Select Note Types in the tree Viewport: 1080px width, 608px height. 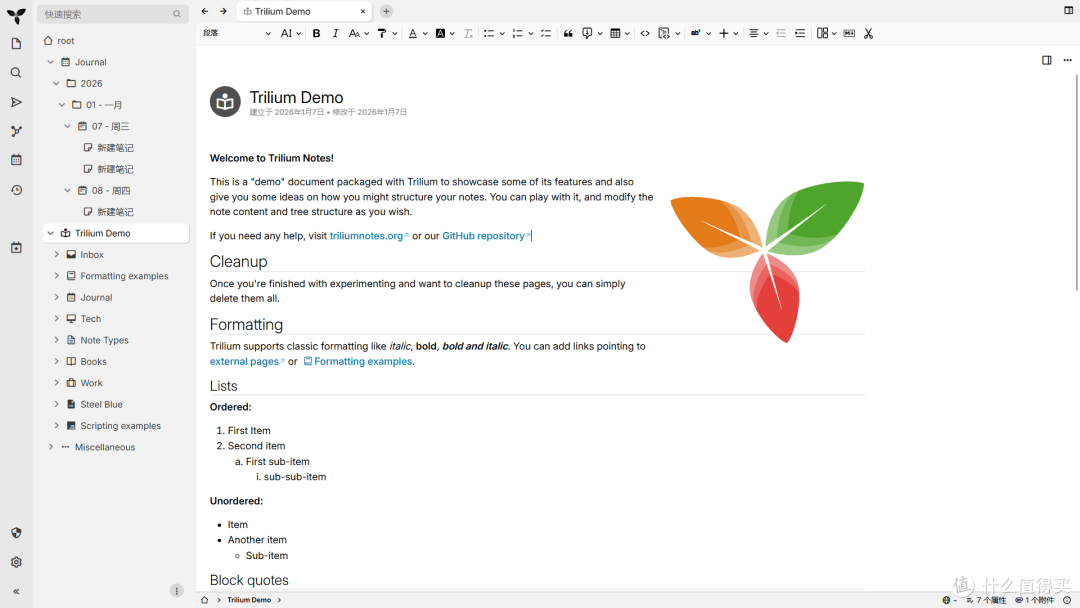click(104, 340)
